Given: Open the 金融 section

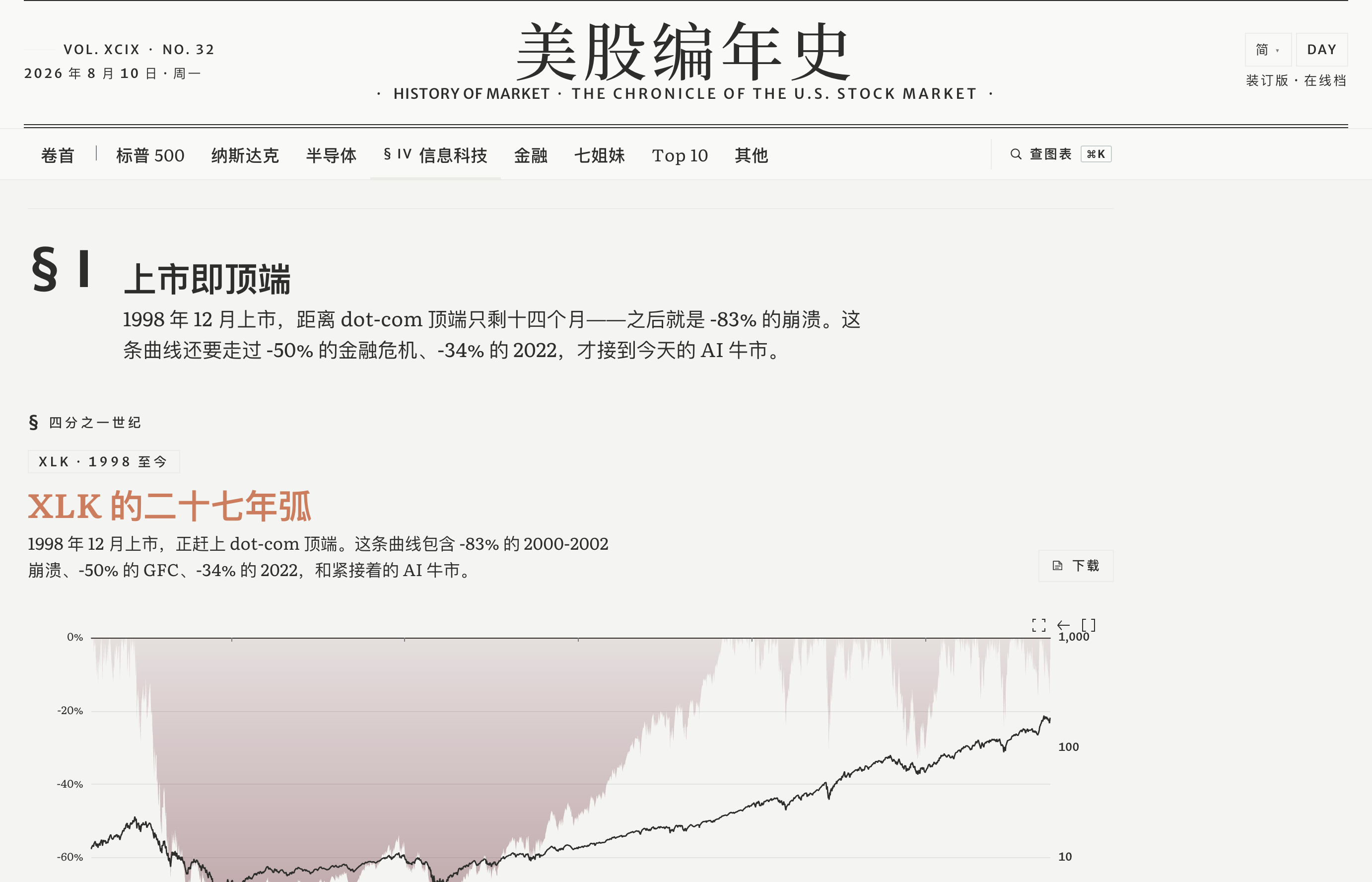Looking at the screenshot, I should point(531,155).
